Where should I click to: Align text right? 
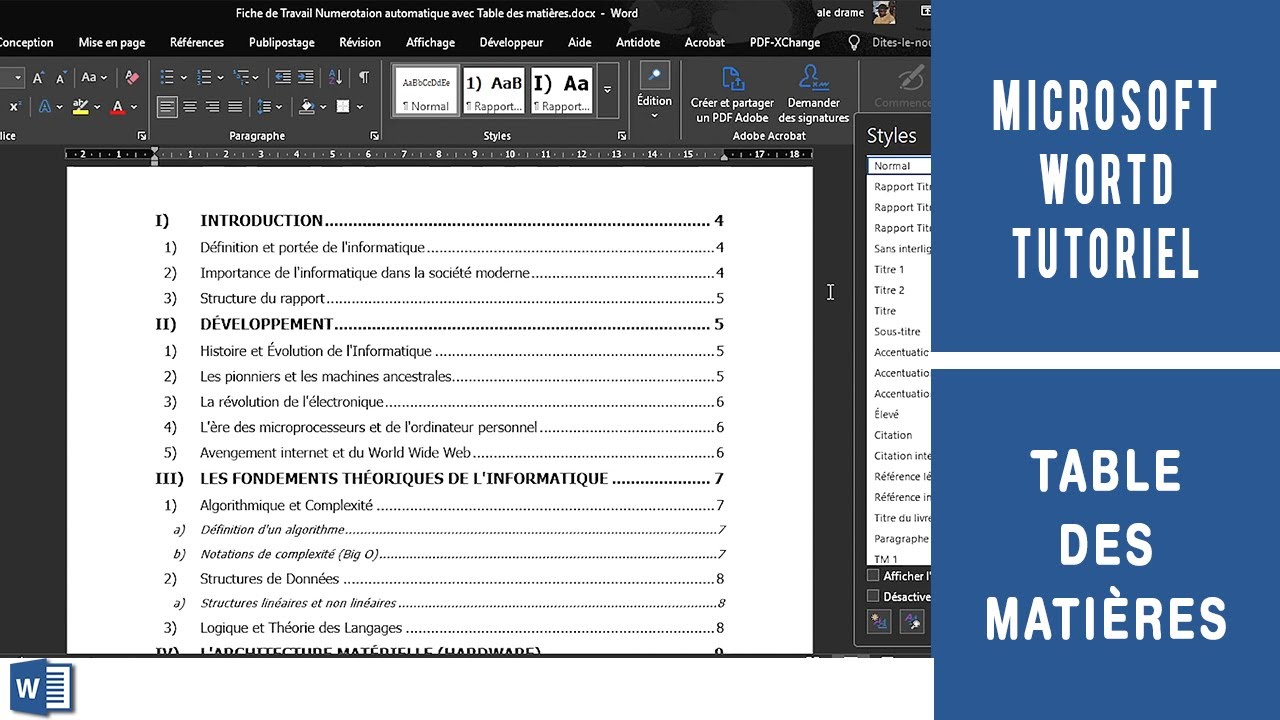coord(212,106)
